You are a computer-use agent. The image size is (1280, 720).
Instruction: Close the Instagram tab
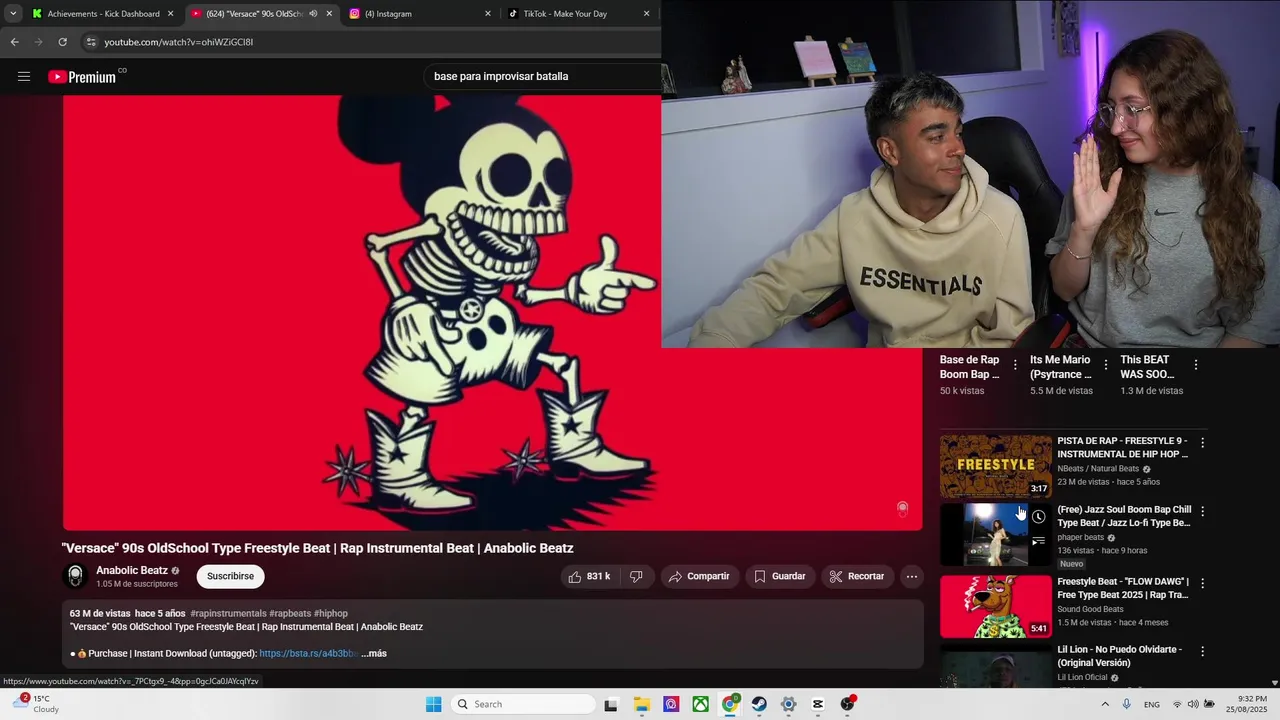coord(488,14)
